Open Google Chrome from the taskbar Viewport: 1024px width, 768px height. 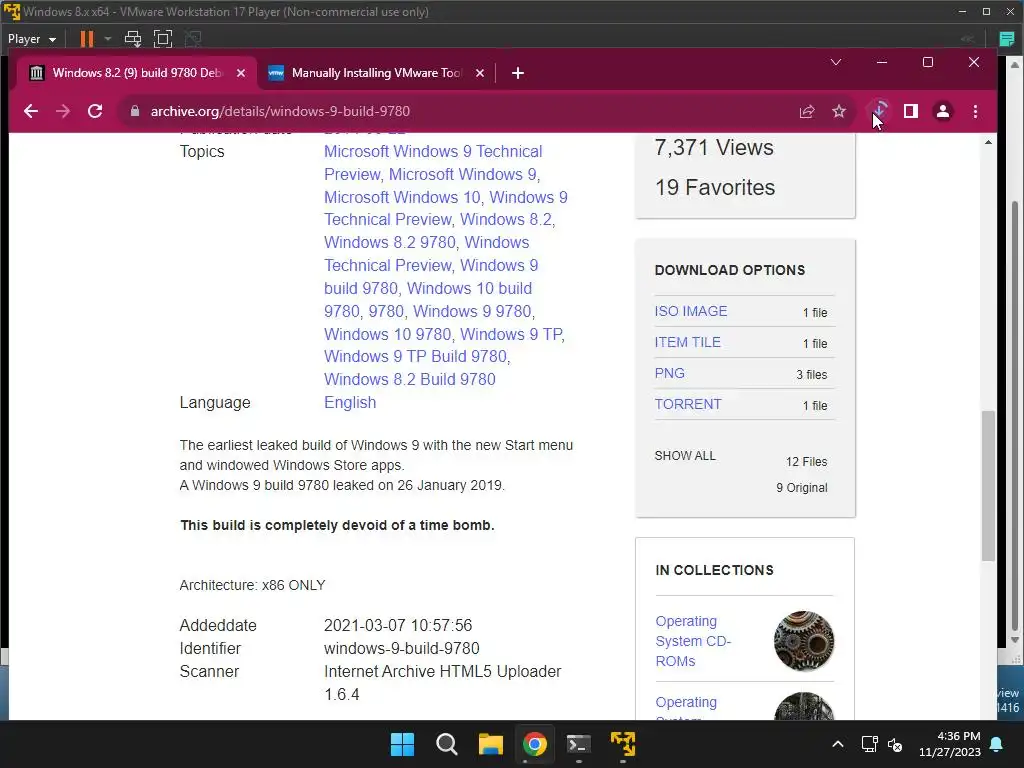coord(534,744)
